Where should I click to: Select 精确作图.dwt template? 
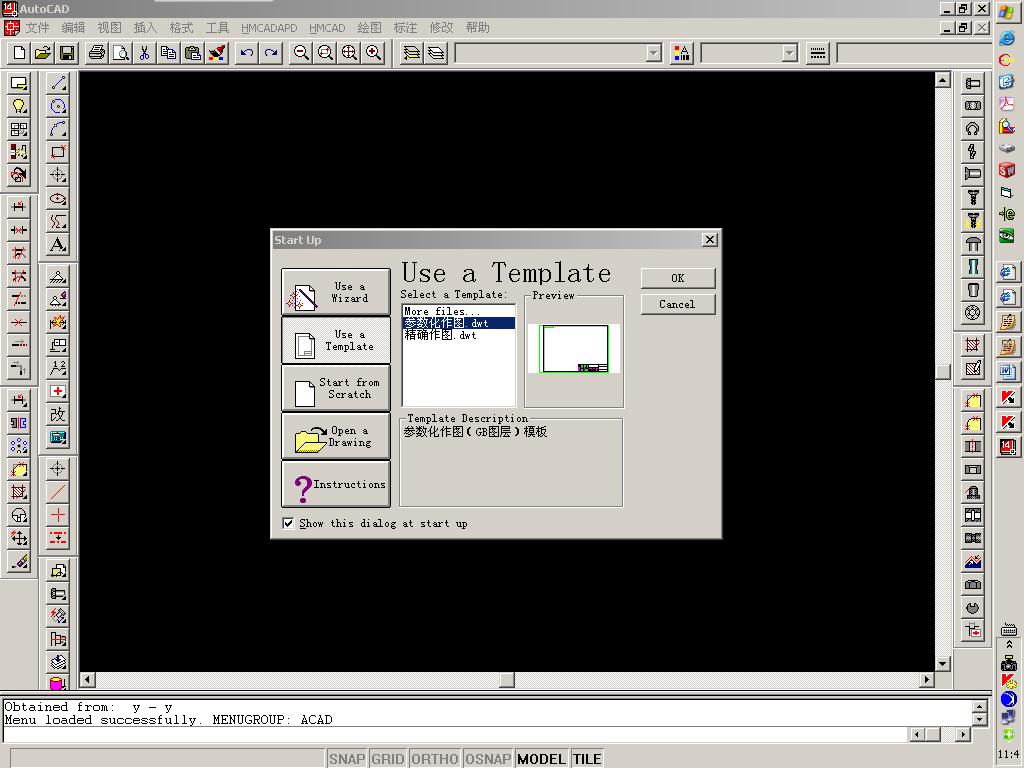pos(458,335)
